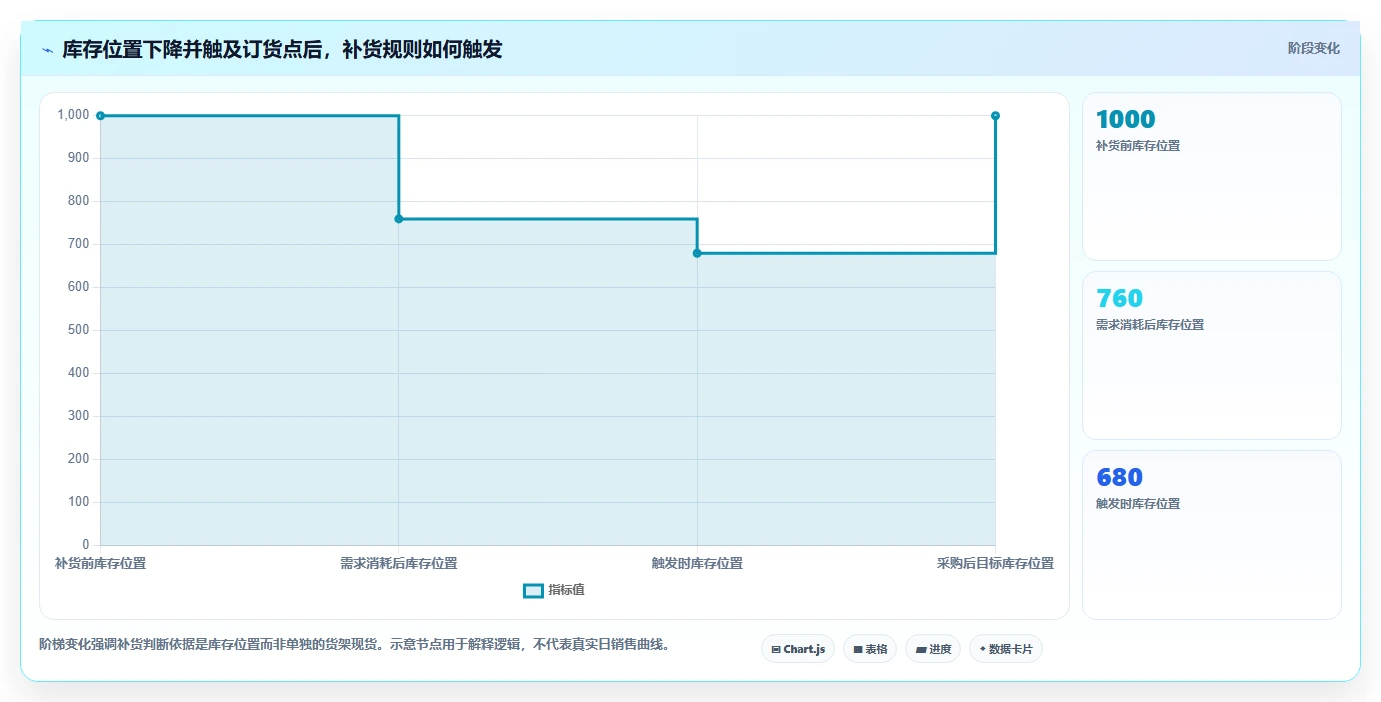Click y-axis value 300

(x=78, y=416)
